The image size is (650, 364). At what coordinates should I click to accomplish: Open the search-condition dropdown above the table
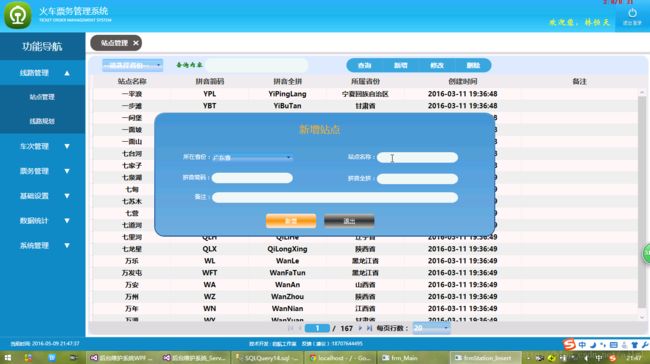point(132,65)
